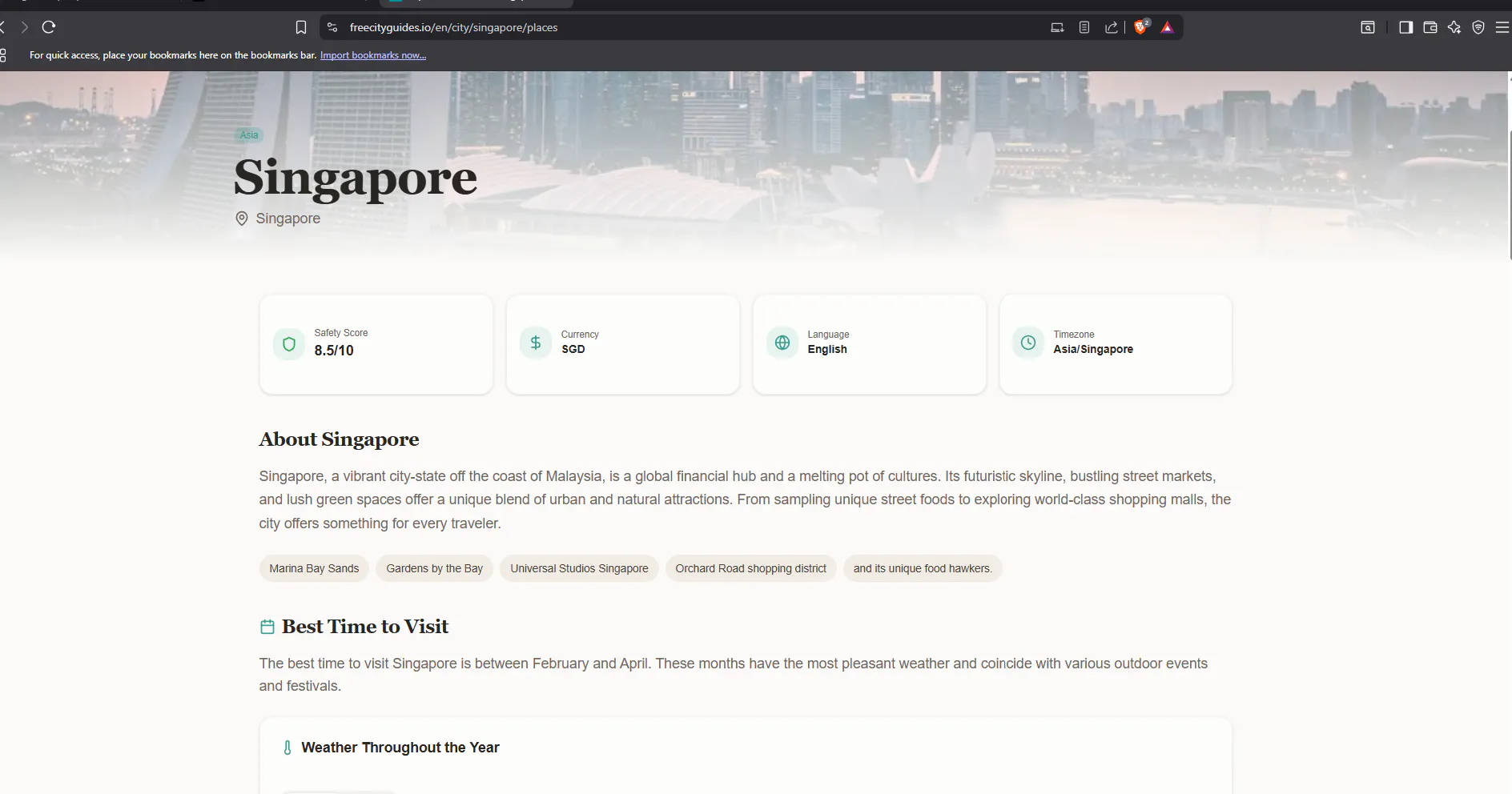Click the Timezone clock icon
The image size is (1512, 794).
click(1028, 343)
